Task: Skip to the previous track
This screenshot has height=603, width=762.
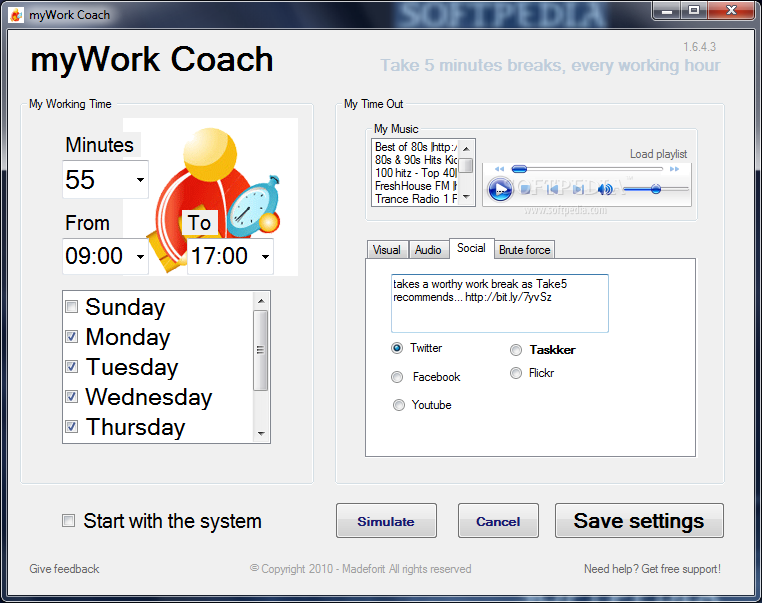Action: coord(553,190)
